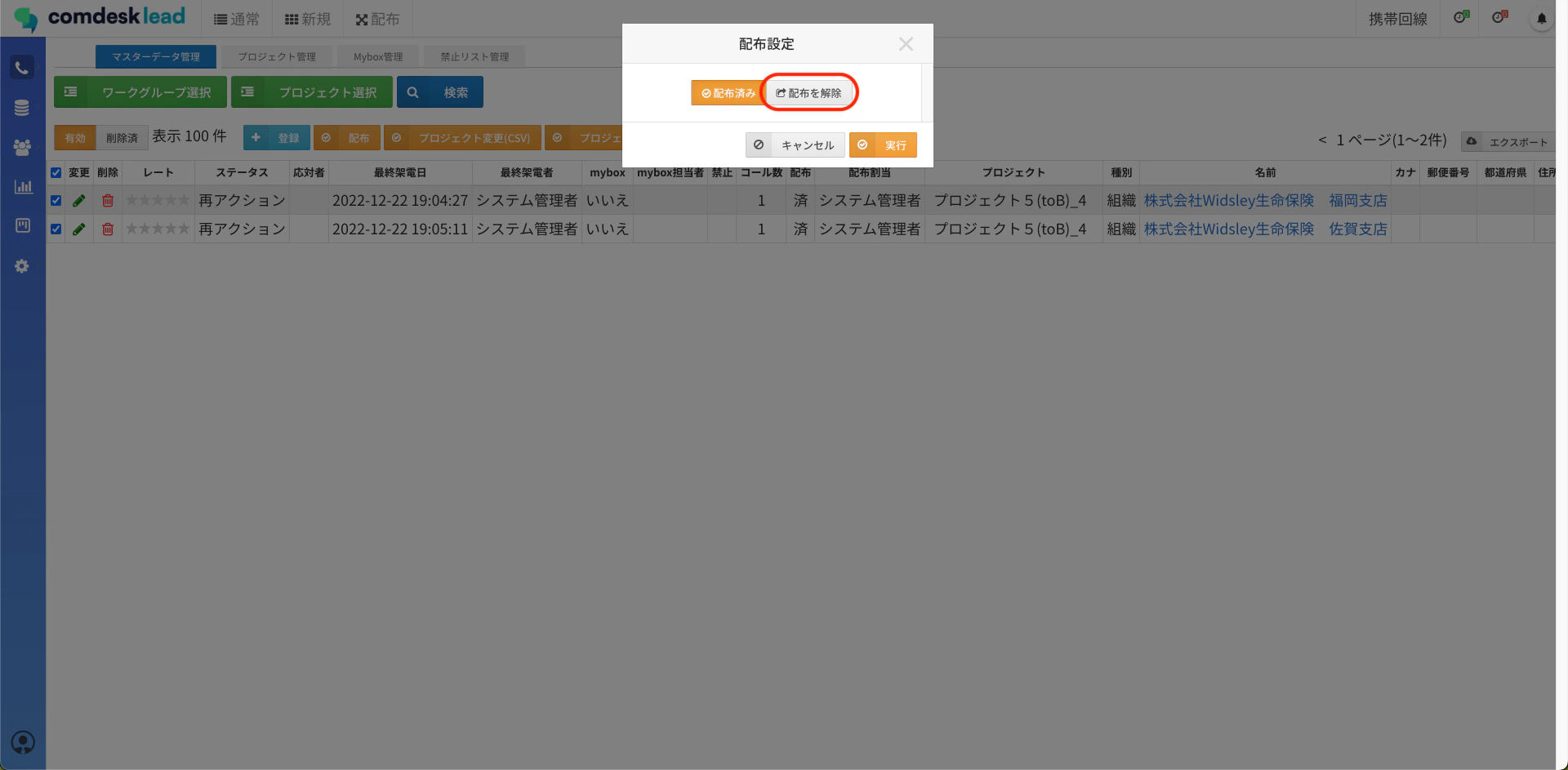Viewport: 1568px width, 770px height.
Task: Go to previous page arrow
Action: [1322, 140]
